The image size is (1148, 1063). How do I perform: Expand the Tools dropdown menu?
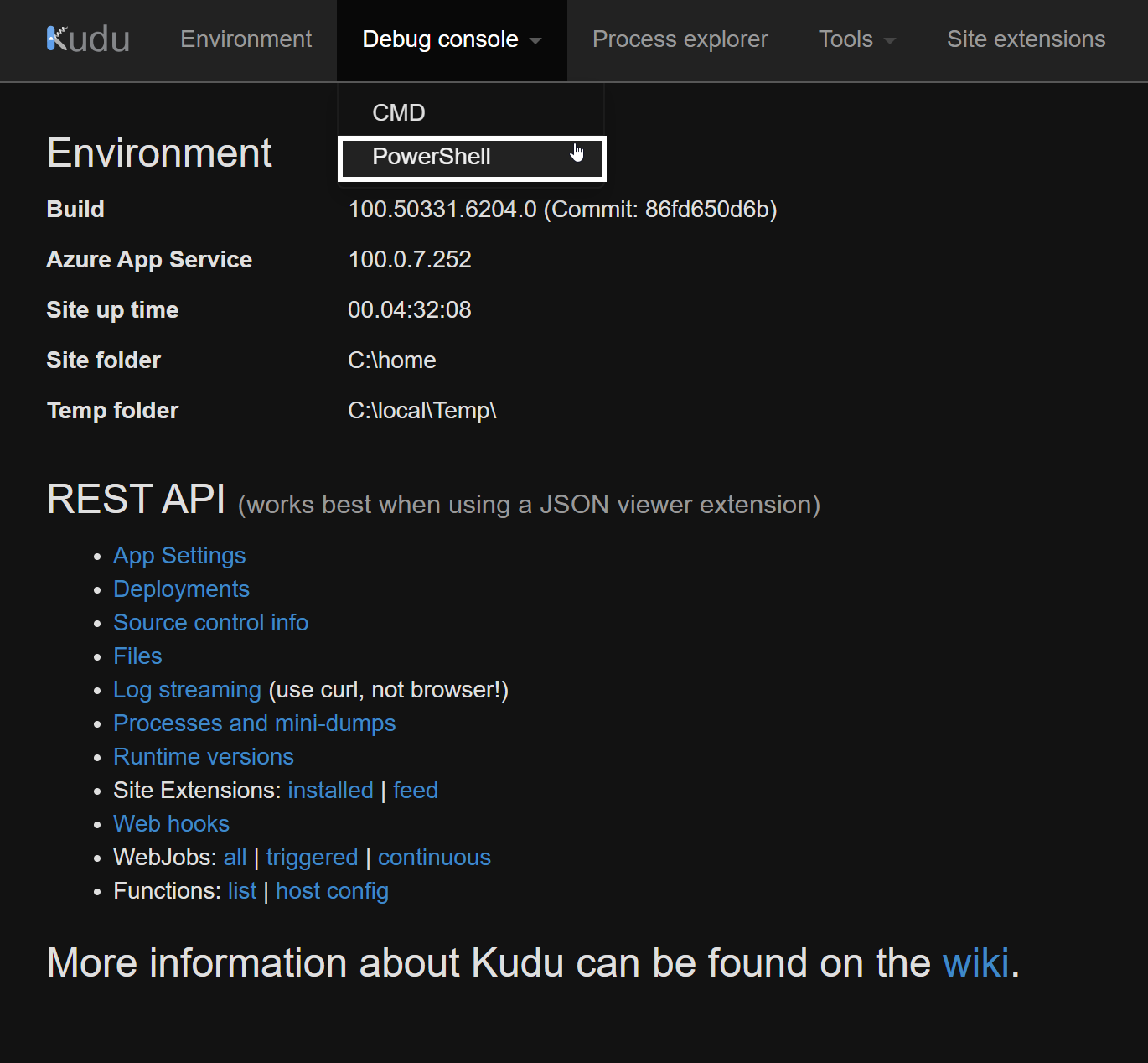(x=857, y=39)
